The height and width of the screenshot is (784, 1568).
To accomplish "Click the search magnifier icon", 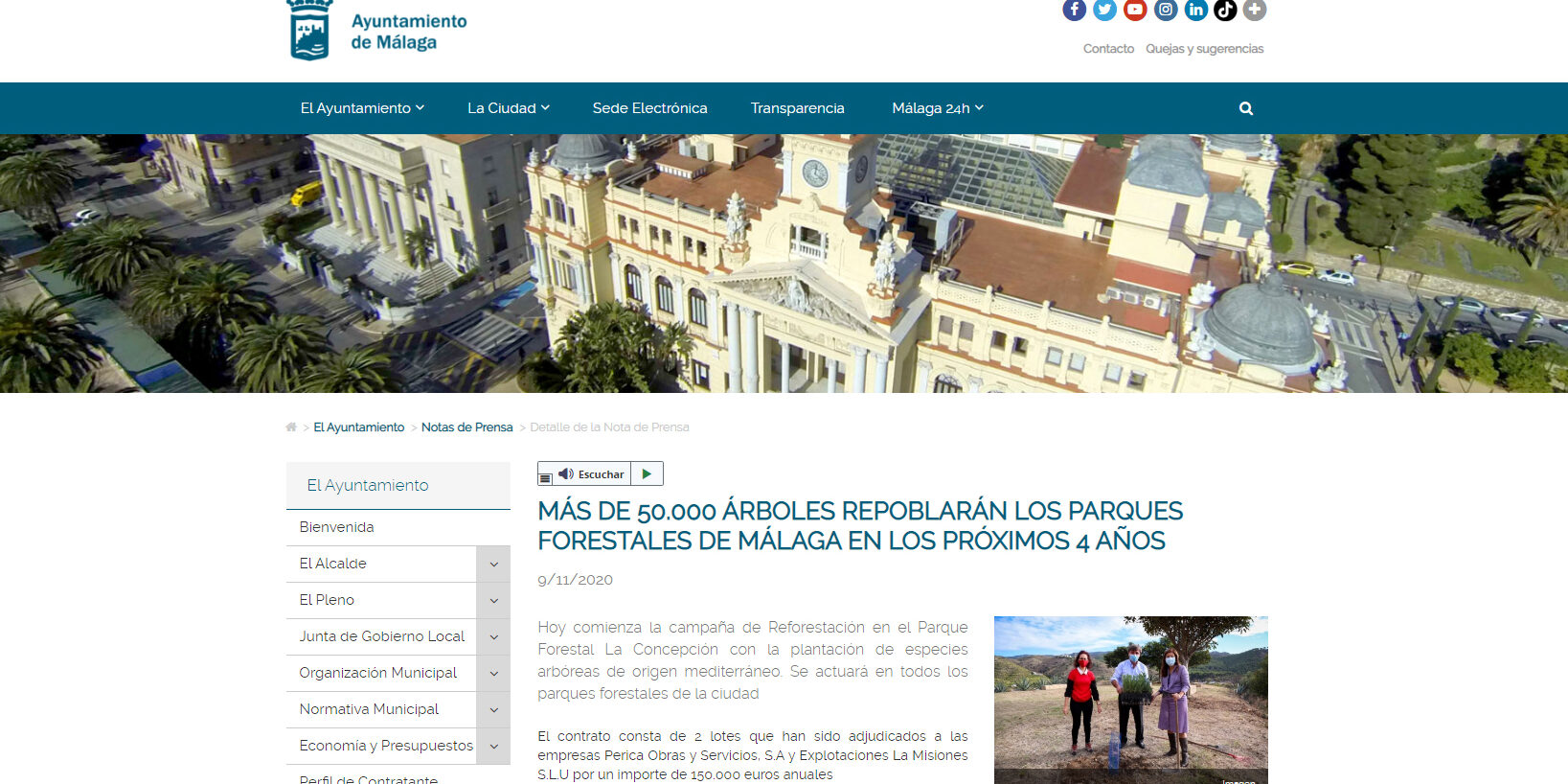I will [1246, 108].
